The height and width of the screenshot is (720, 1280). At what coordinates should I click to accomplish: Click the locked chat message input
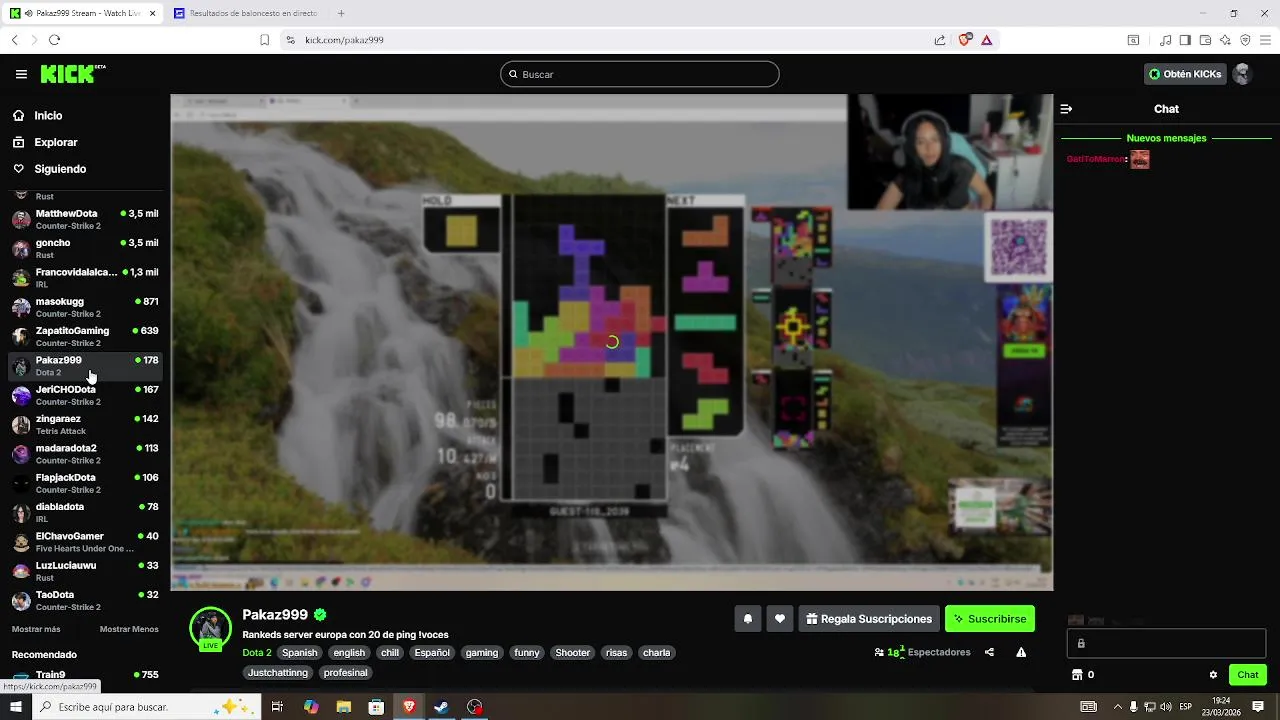pyautogui.click(x=1166, y=643)
